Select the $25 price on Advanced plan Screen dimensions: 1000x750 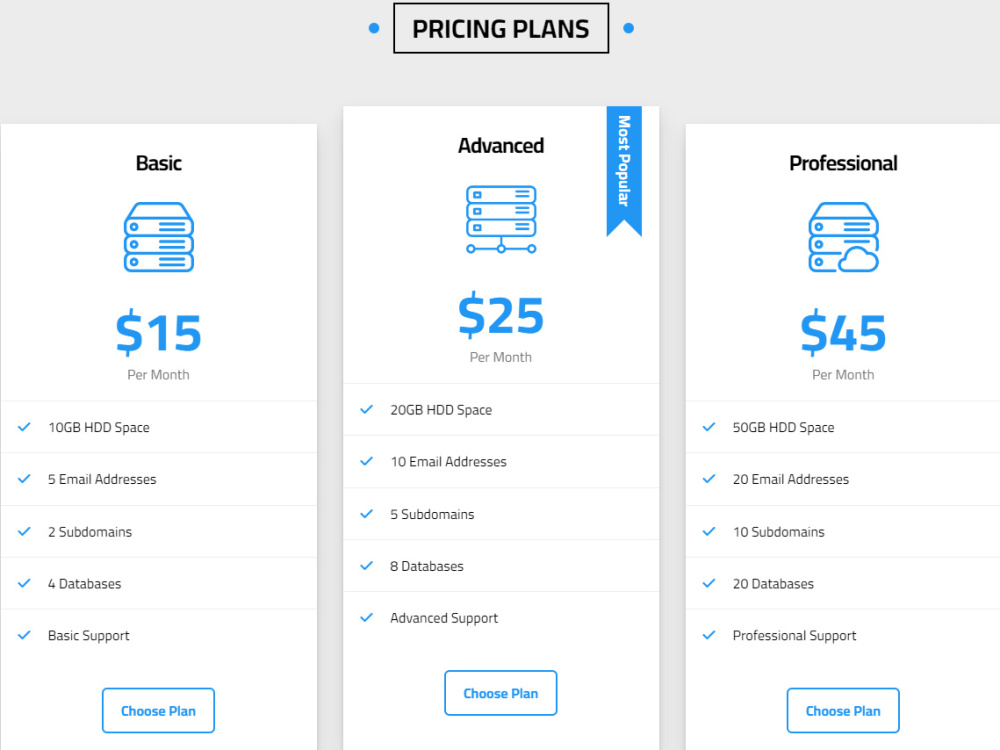click(x=501, y=315)
